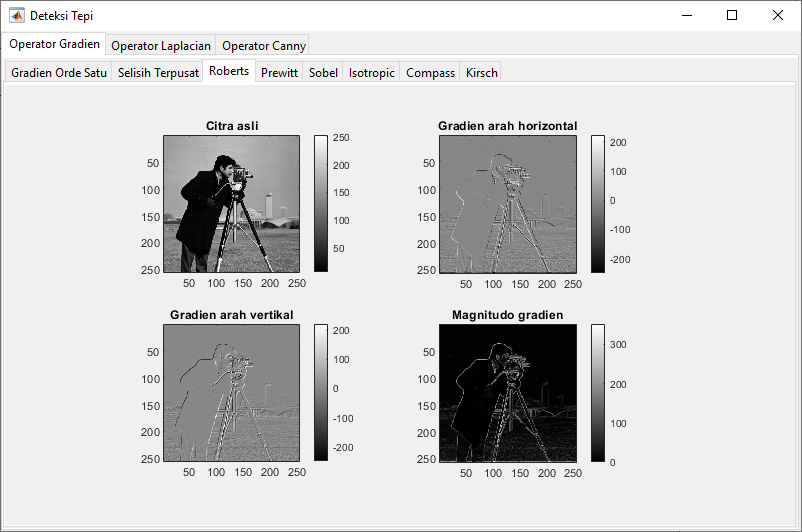Click the Magnitudo gradien image
Image resolution: width=802 pixels, height=532 pixels.
[508, 392]
